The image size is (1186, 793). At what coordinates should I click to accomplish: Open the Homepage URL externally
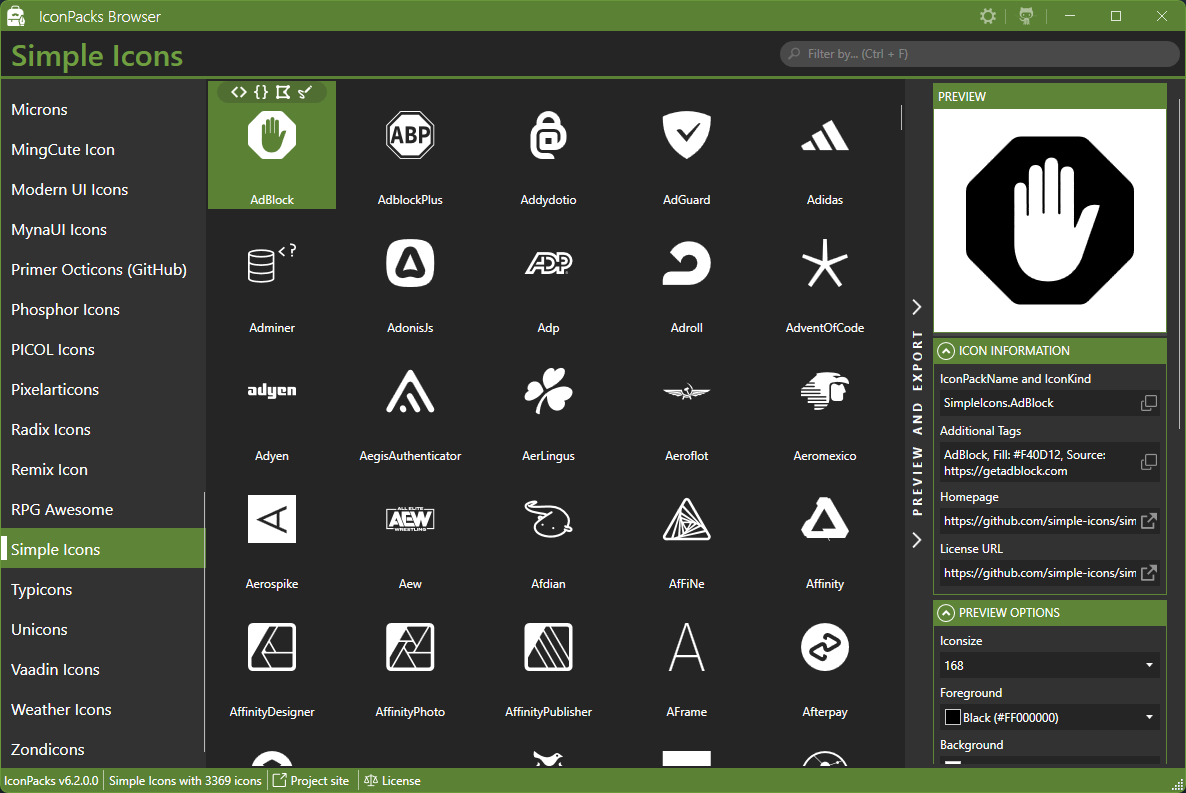click(1148, 521)
